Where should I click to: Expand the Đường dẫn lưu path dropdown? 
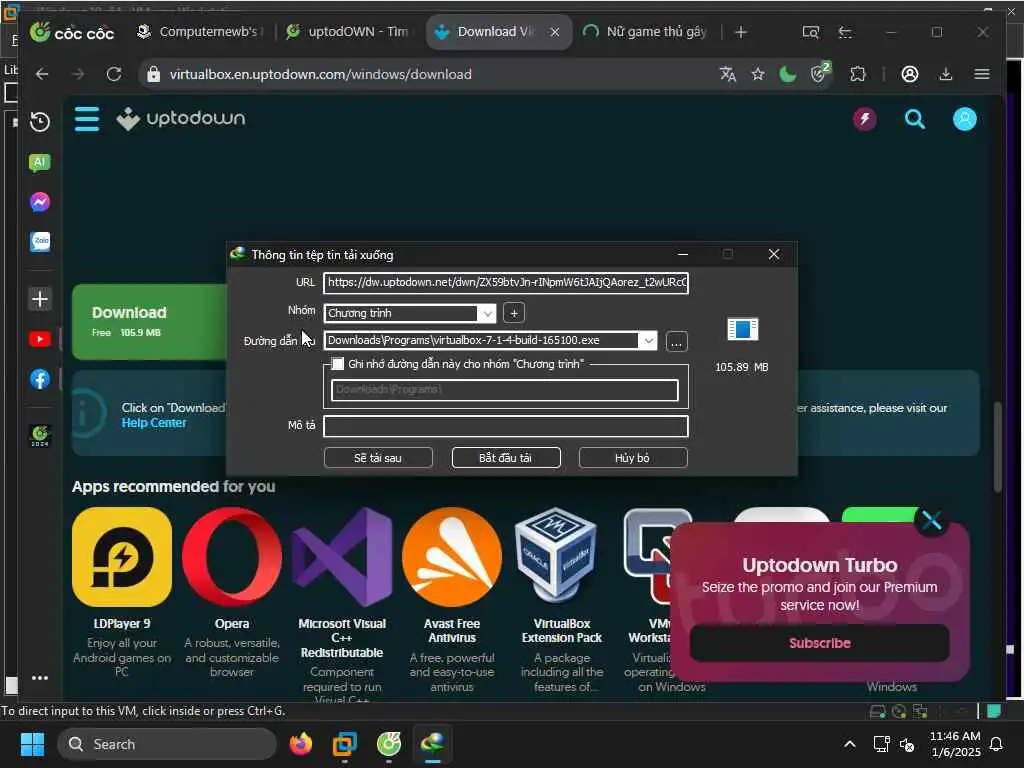648,340
